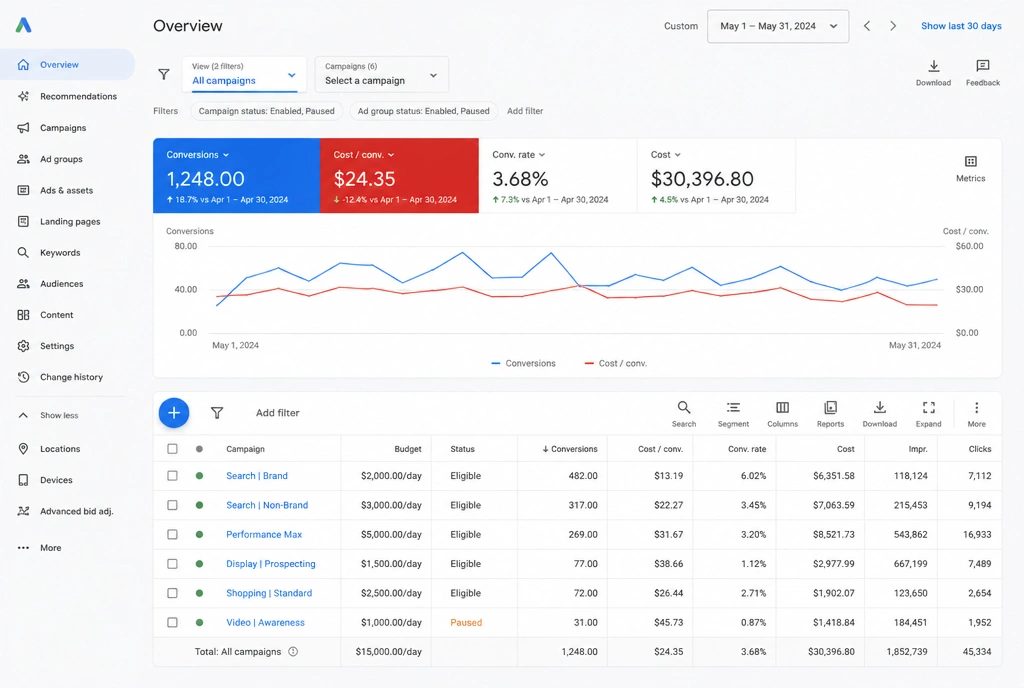
Task: Click the Google Ads logo
Action: [x=24, y=25]
